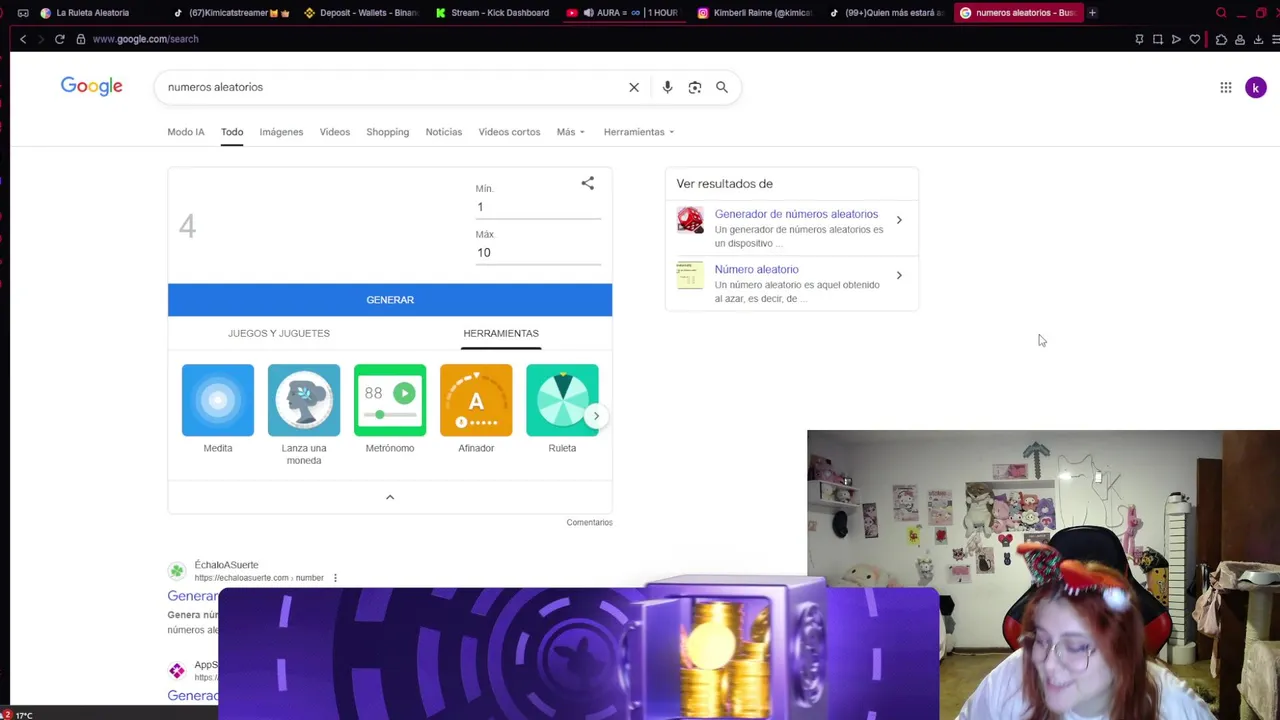
Task: Click the metronome tempo slider
Action: coord(390,414)
